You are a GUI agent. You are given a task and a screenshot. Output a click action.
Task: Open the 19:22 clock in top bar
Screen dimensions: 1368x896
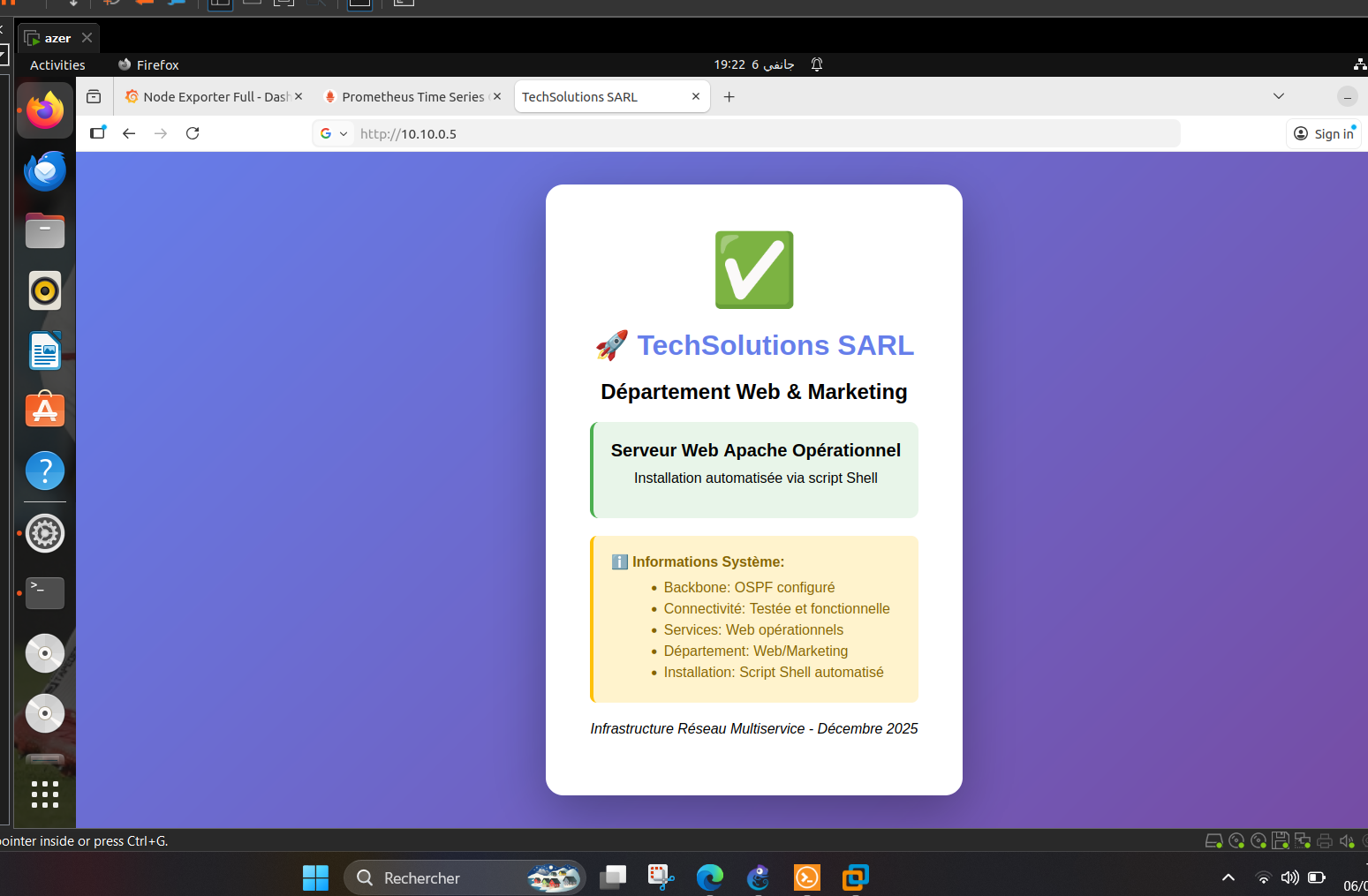[753, 64]
